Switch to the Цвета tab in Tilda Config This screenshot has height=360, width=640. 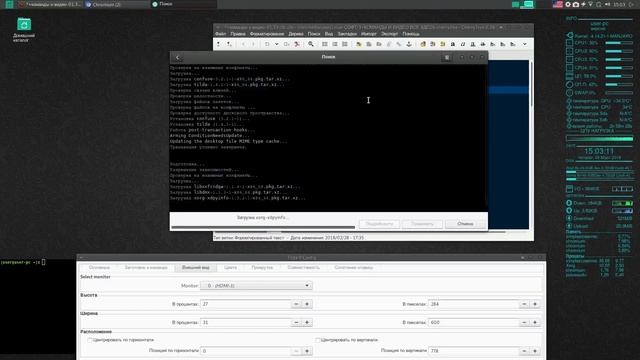[230, 268]
